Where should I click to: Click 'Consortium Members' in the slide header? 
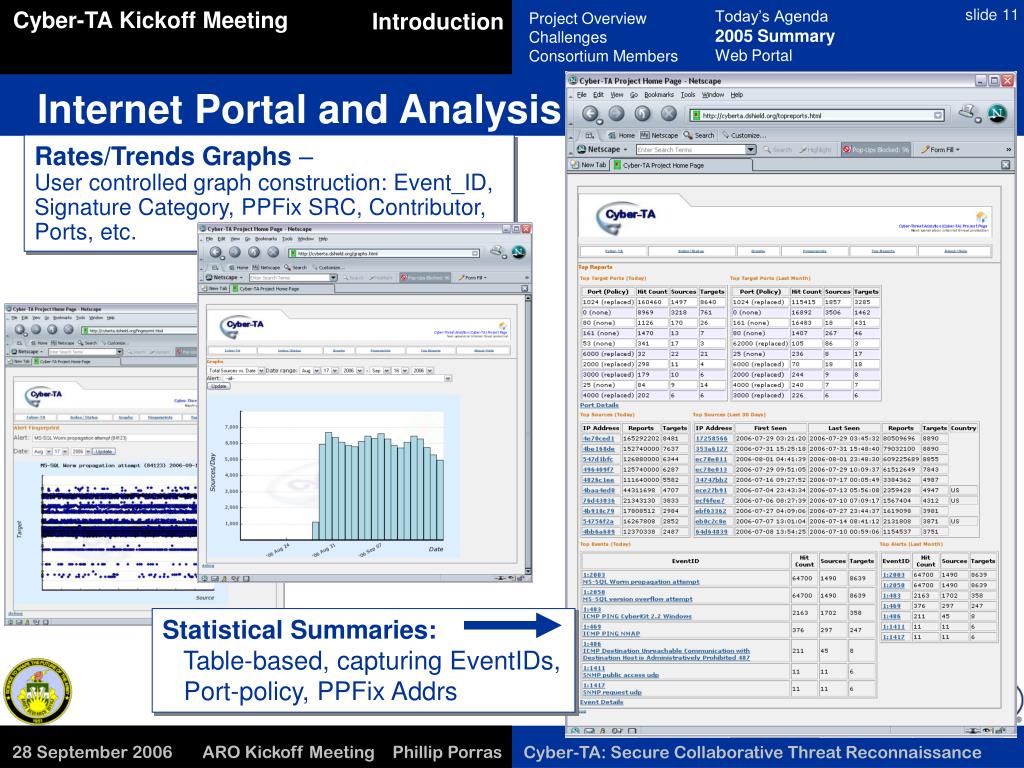click(x=603, y=56)
